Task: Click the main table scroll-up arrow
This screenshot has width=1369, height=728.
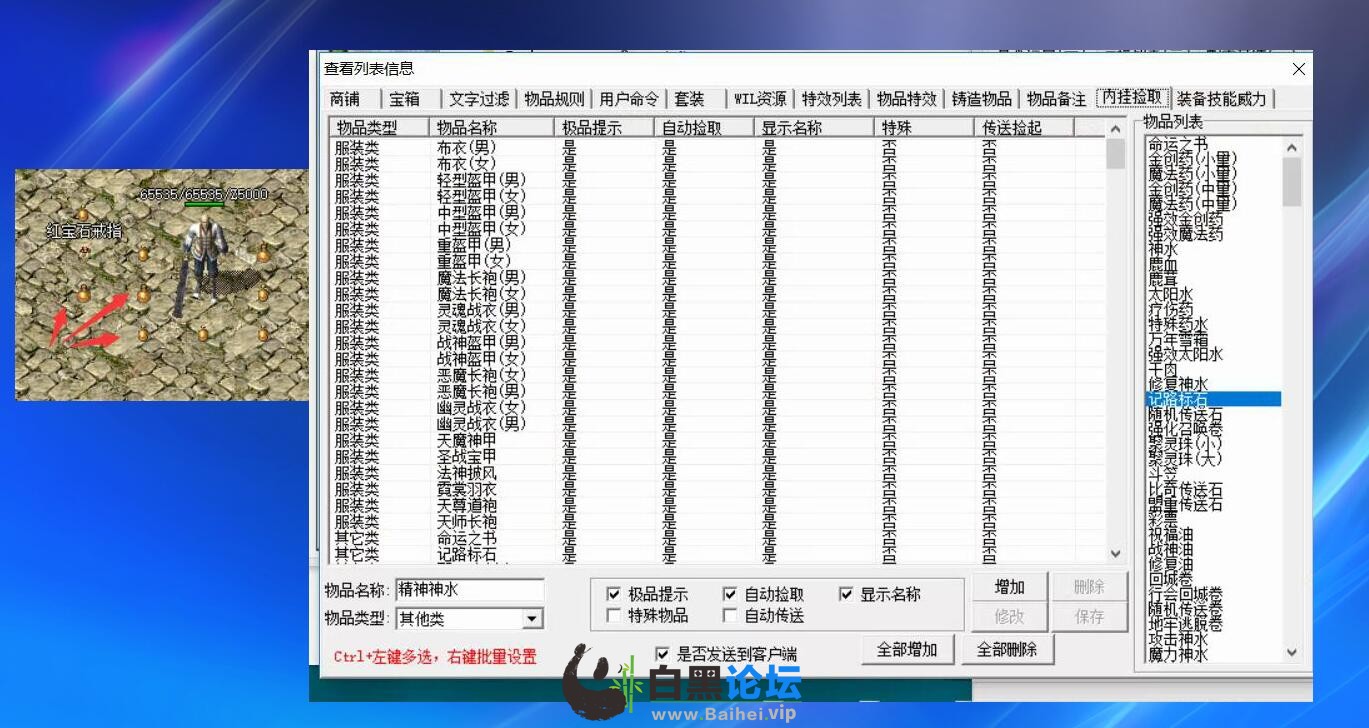Action: coord(1116,129)
